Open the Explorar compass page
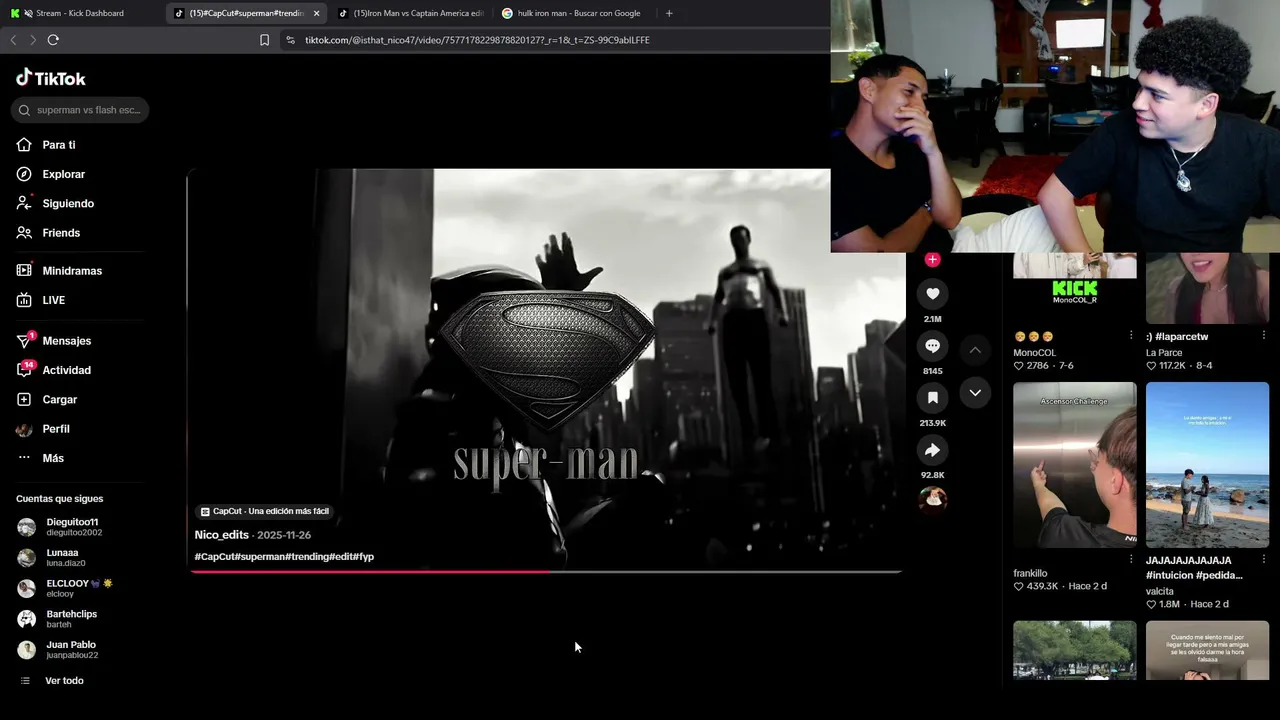 tap(51, 174)
